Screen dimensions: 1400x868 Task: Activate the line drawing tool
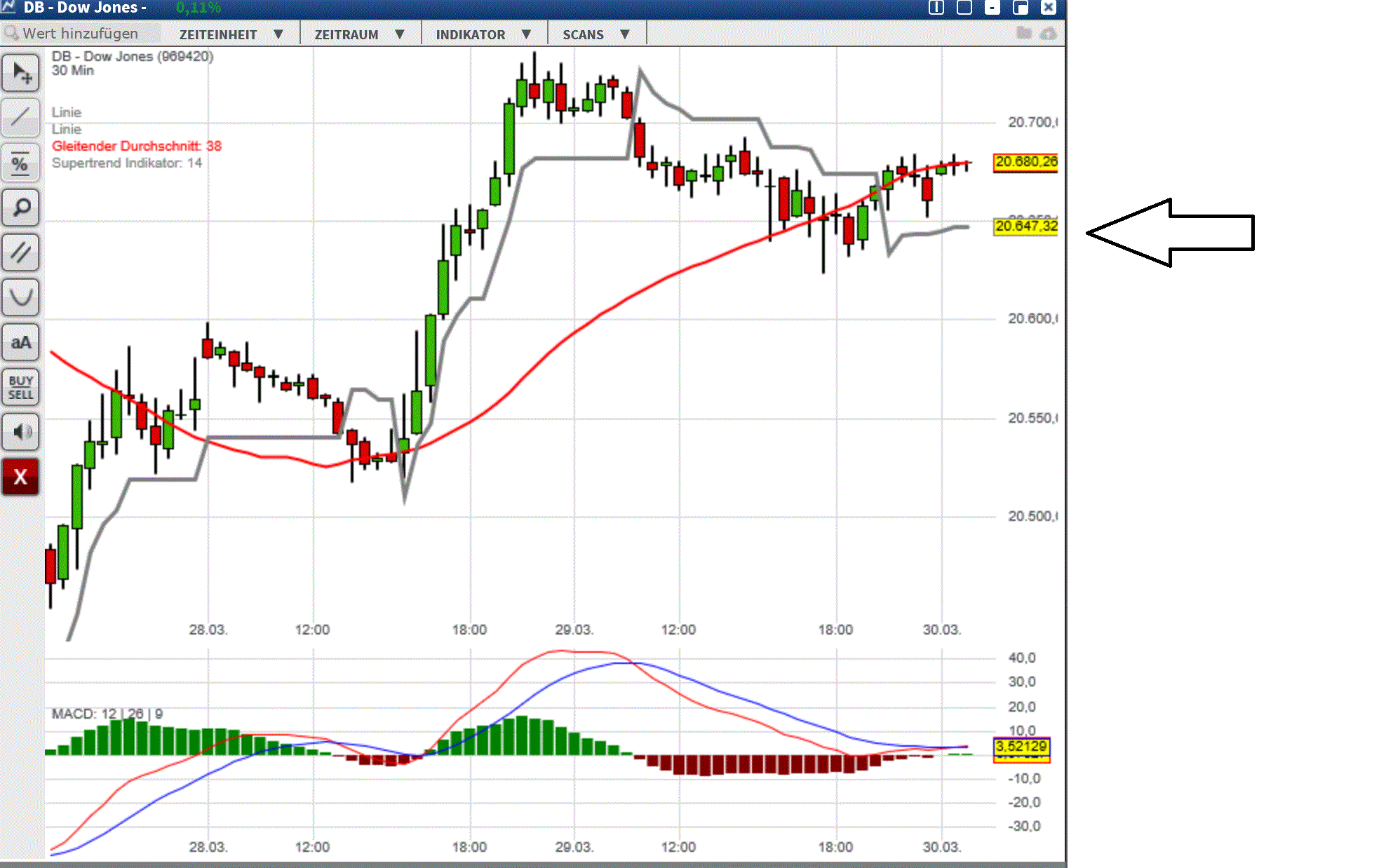(20, 118)
